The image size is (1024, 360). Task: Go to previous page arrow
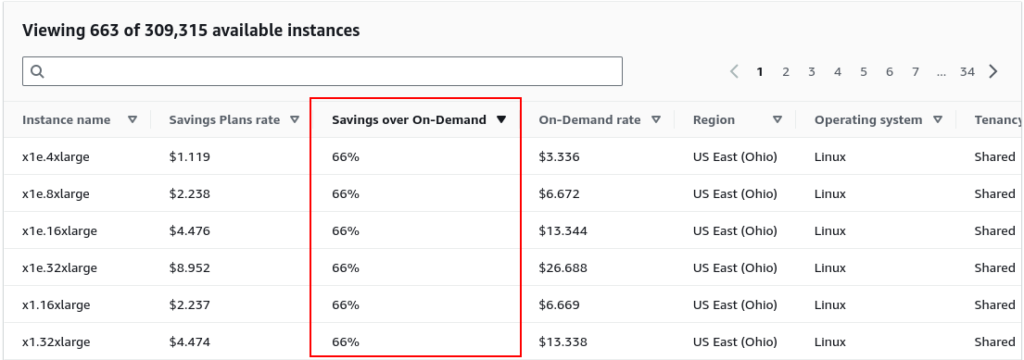[x=734, y=71]
